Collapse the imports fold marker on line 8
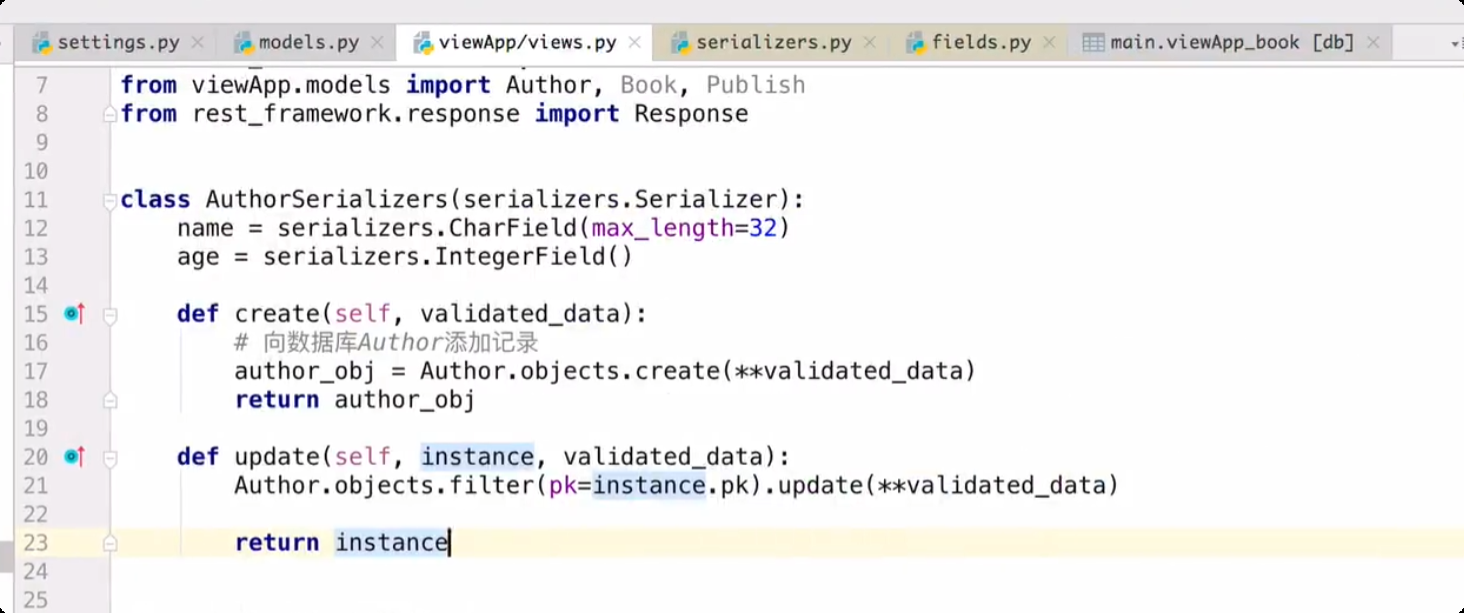Image resolution: width=1464 pixels, height=613 pixels. click(x=110, y=114)
